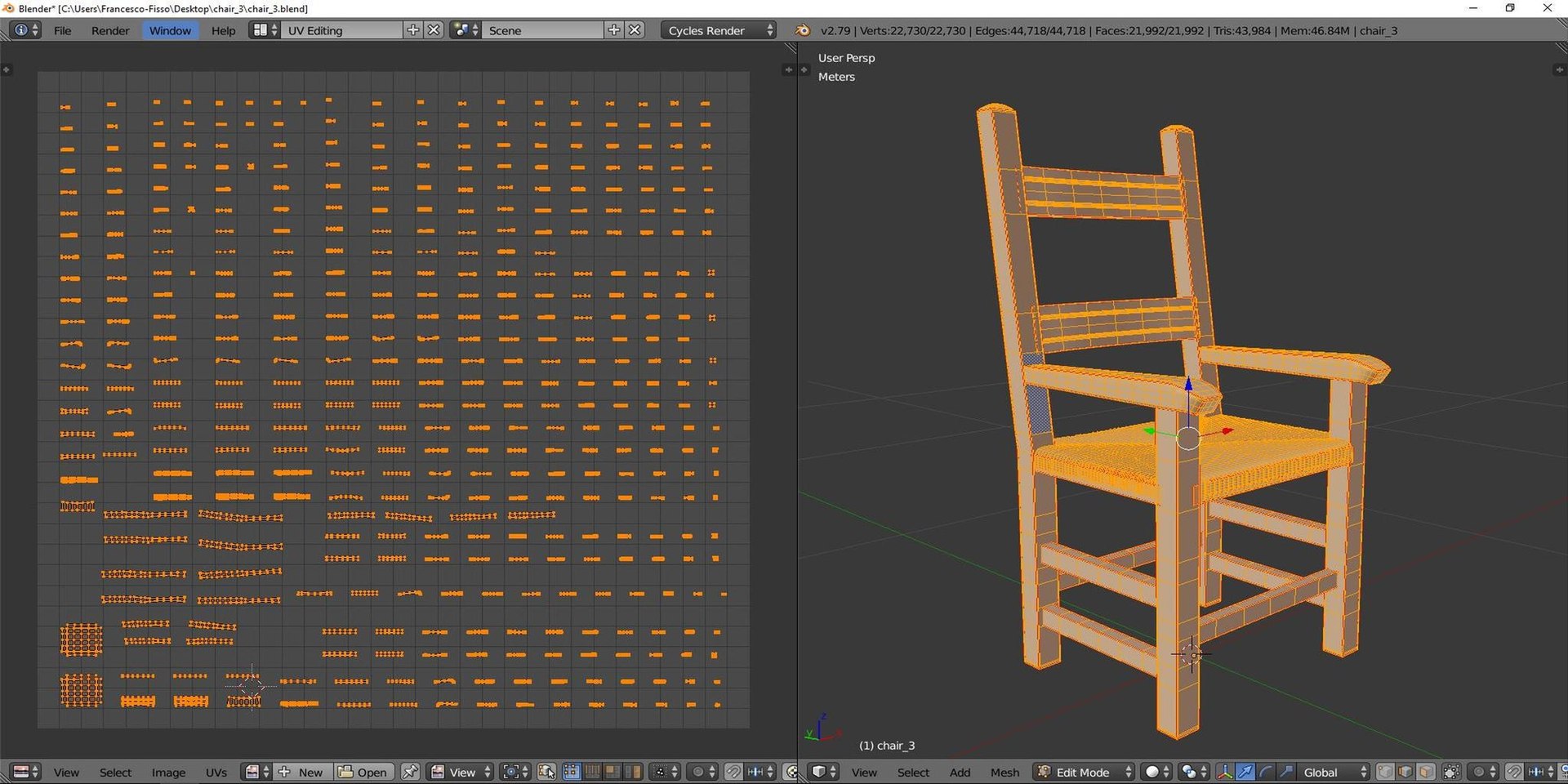
Task: Open UV editor's editor type selector
Action: click(x=25, y=772)
